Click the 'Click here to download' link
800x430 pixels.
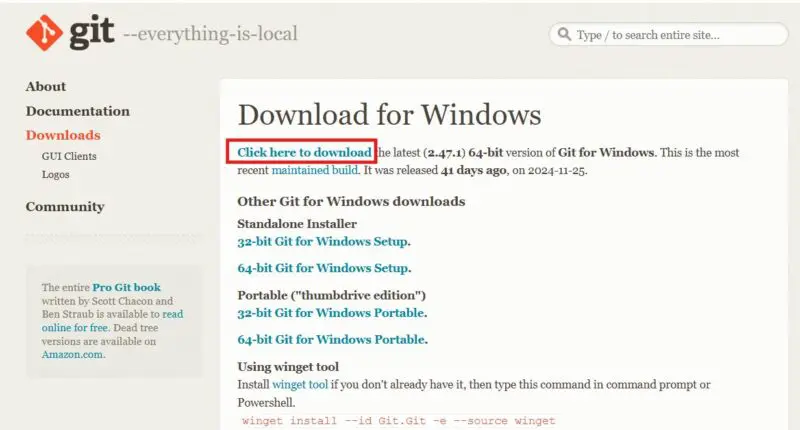point(304,152)
